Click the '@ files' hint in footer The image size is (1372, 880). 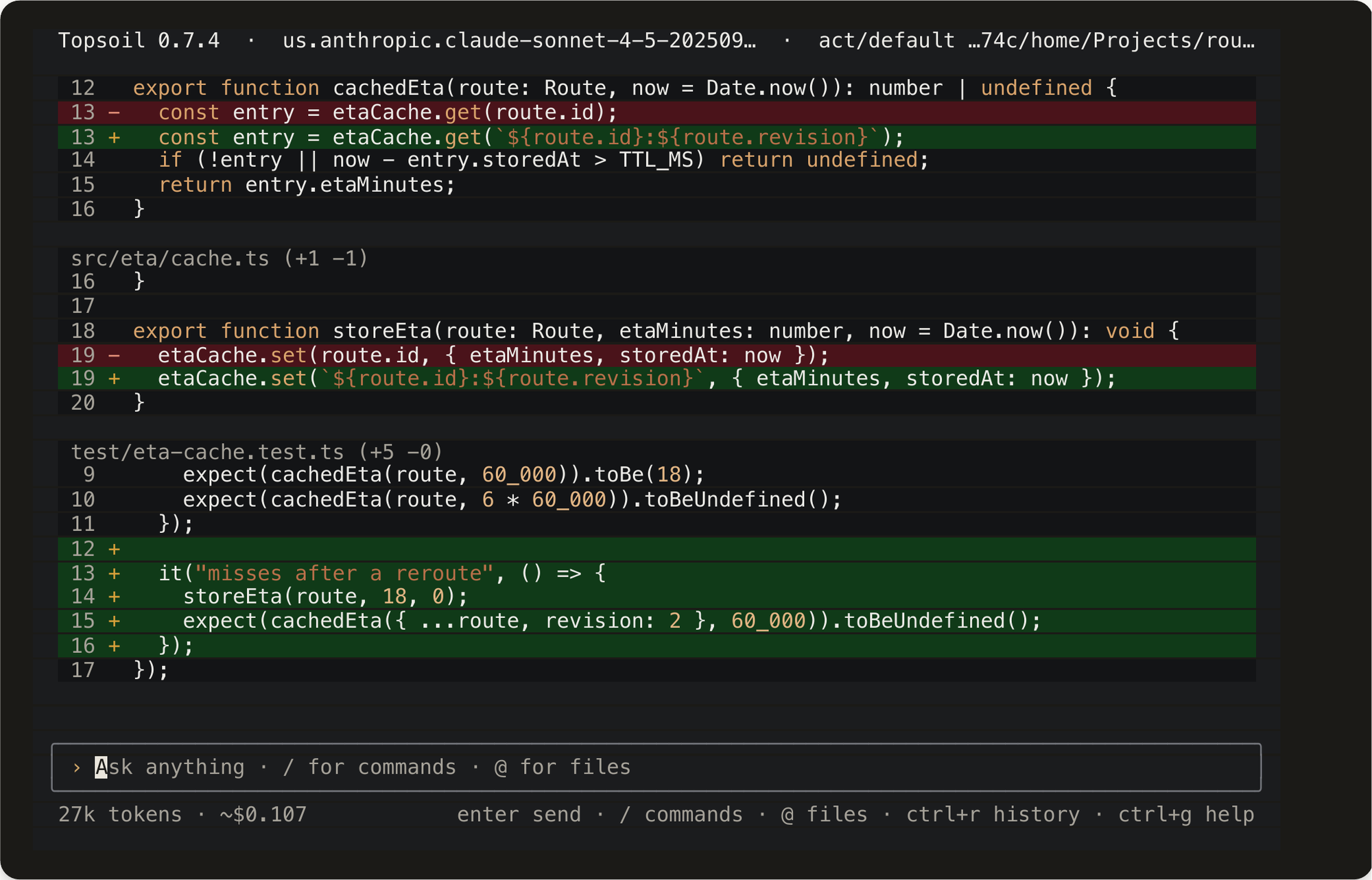[x=824, y=814]
